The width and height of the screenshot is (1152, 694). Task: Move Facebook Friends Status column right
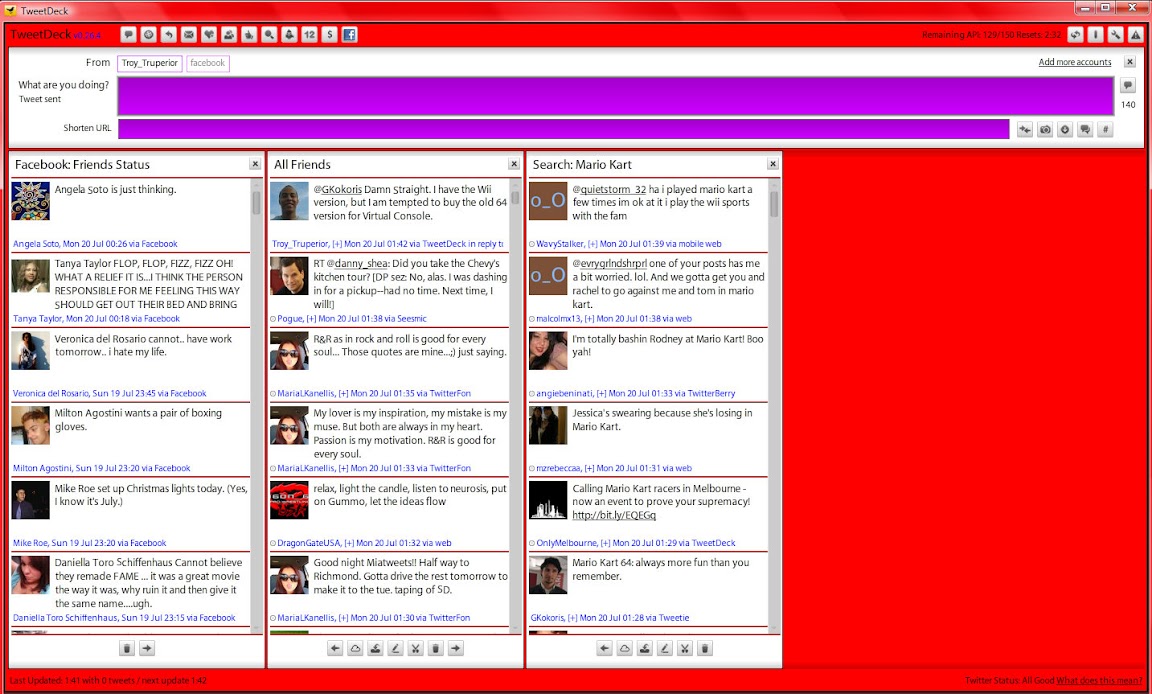pos(147,648)
